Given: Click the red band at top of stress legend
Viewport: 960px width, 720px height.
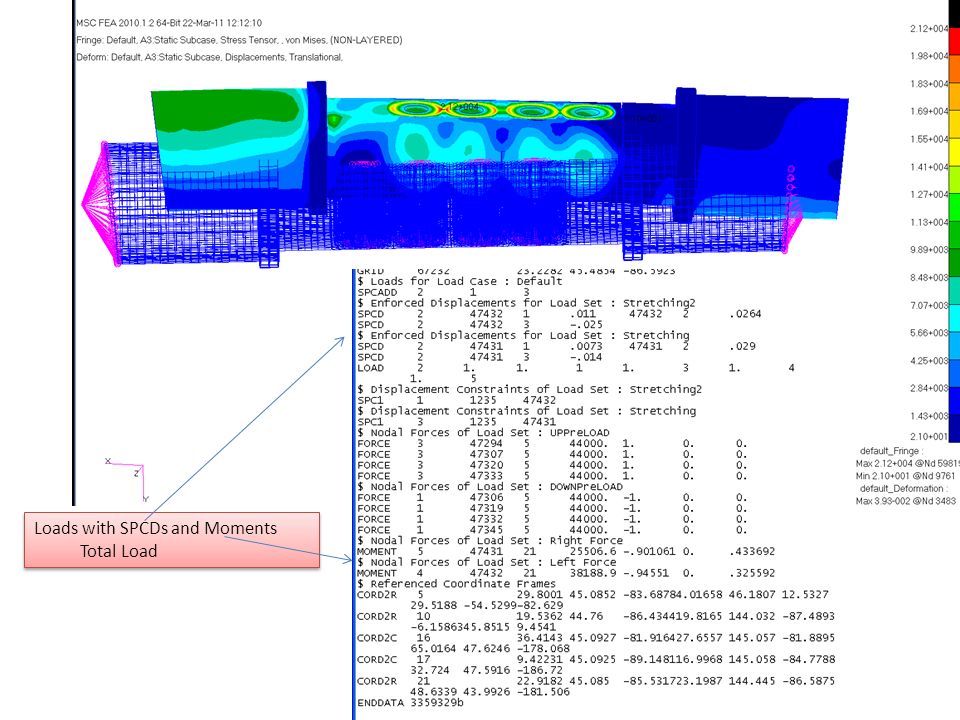Looking at the screenshot, I should point(954,42).
